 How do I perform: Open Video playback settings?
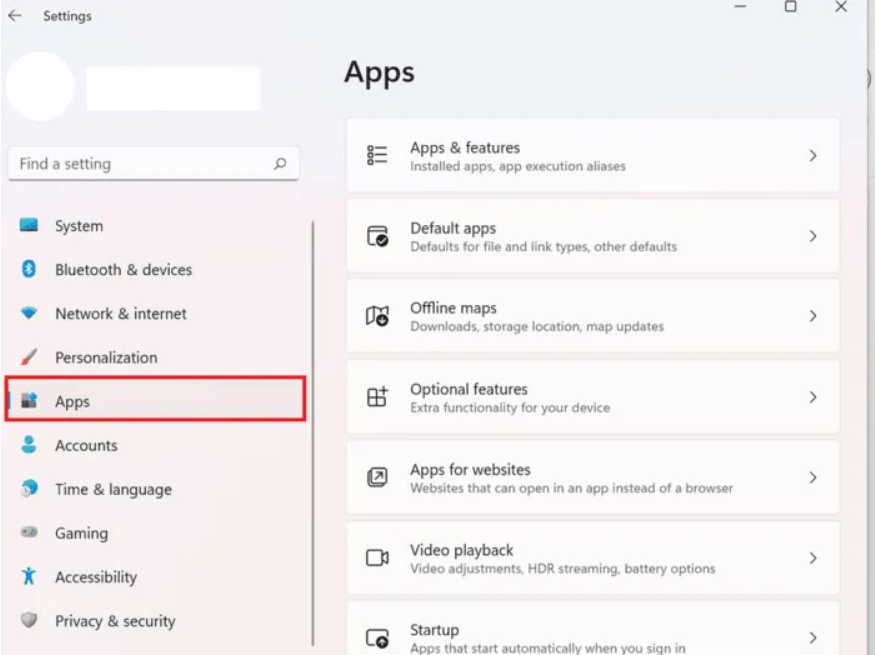(592, 558)
